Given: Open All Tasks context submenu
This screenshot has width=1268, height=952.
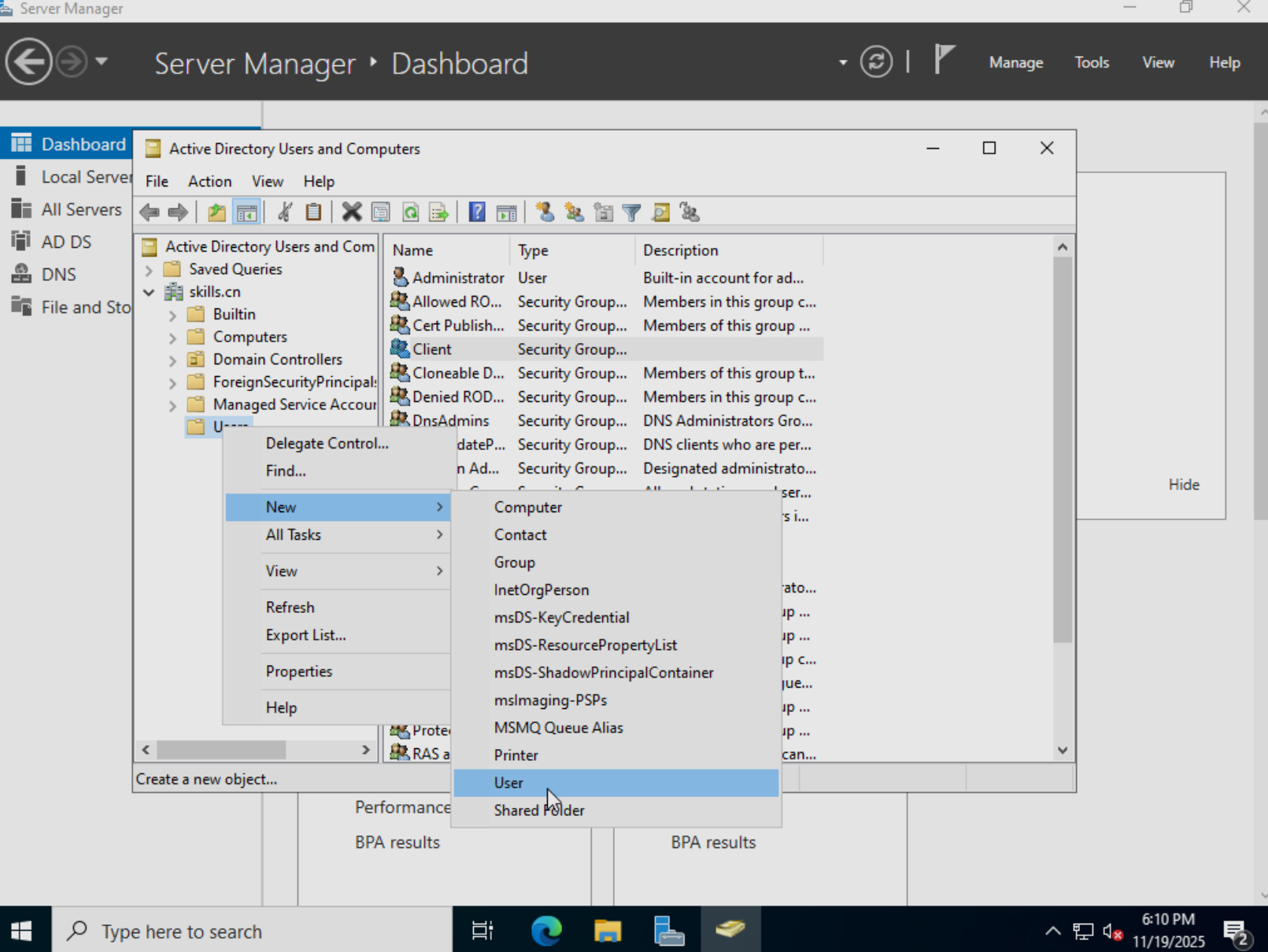Looking at the screenshot, I should pos(338,535).
